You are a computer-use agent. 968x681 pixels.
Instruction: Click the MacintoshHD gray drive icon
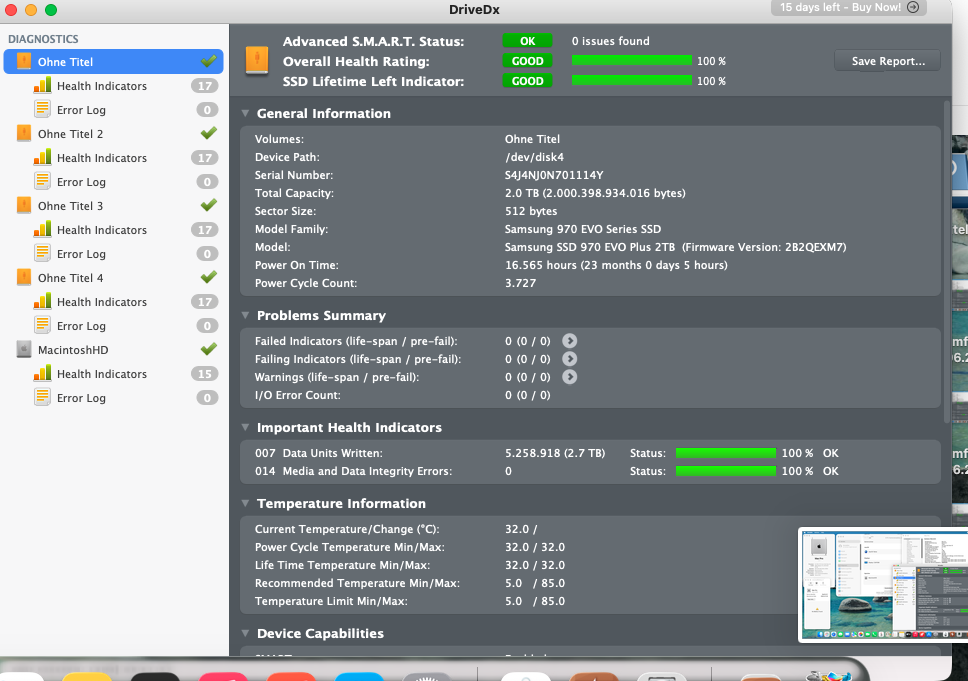(24, 350)
